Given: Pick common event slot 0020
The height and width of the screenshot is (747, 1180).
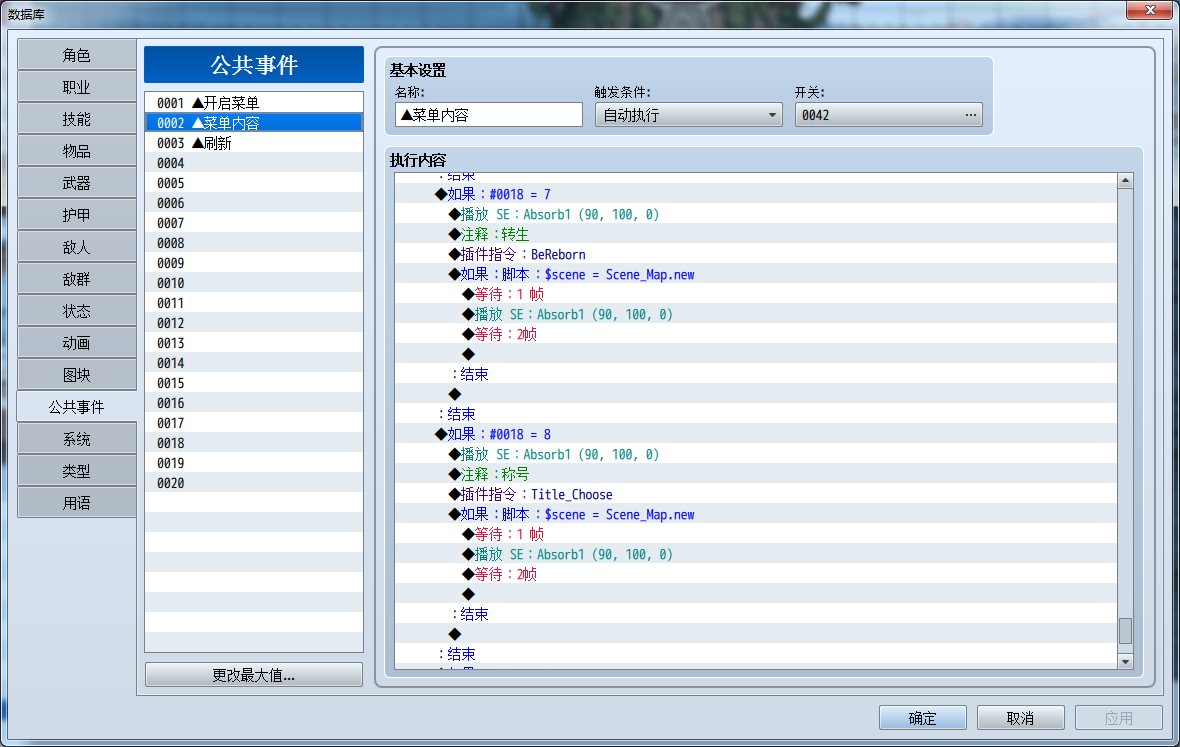Looking at the screenshot, I should [254, 483].
